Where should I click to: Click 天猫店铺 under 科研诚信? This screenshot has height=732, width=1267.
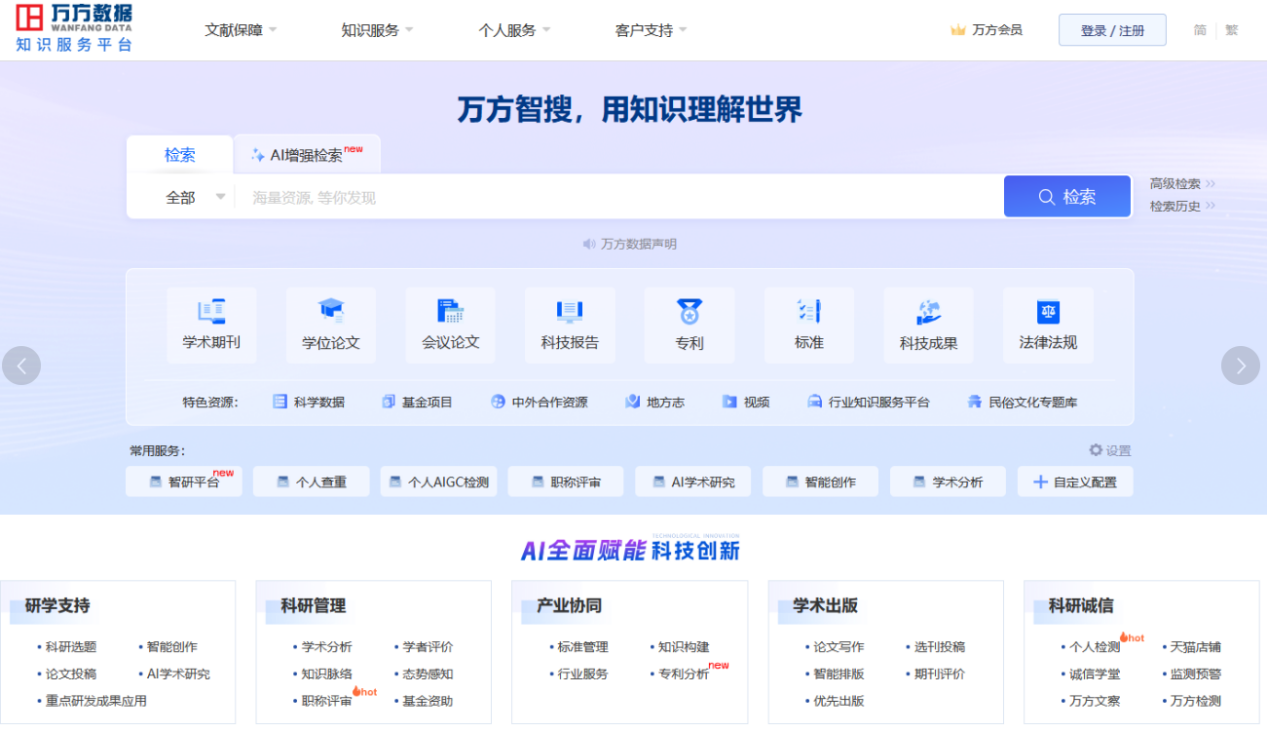[x=1196, y=647]
